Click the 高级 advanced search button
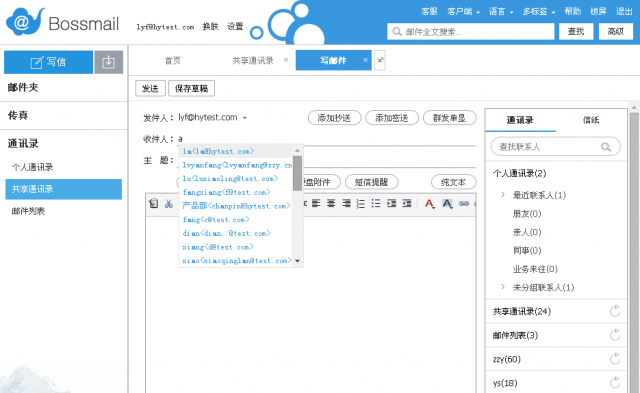 click(x=616, y=31)
